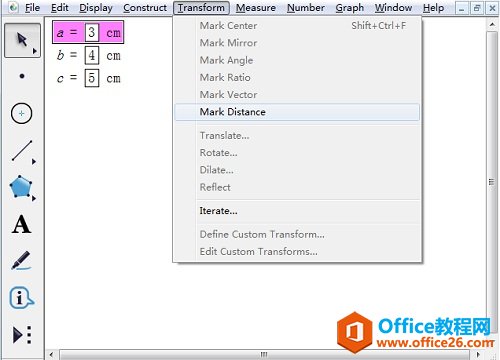This screenshot has height=360, width=500.
Task: Select the Compass circle tool
Action: click(22, 114)
